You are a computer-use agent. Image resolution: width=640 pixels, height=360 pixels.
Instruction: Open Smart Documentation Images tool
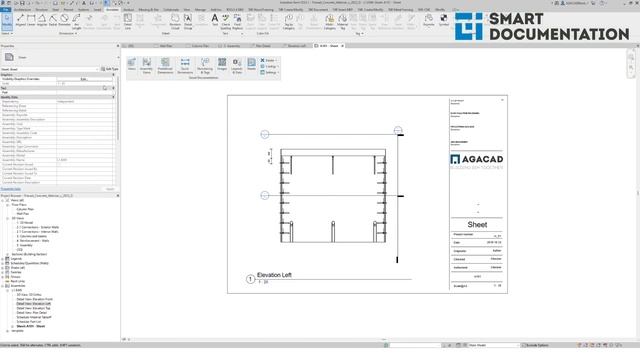[x=222, y=64]
